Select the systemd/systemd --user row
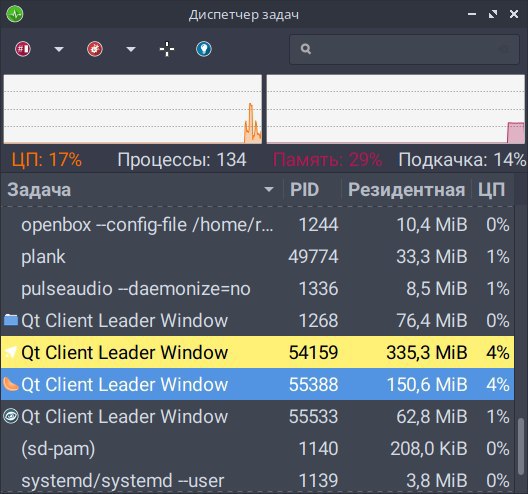This screenshot has height=494, width=528. point(257,480)
